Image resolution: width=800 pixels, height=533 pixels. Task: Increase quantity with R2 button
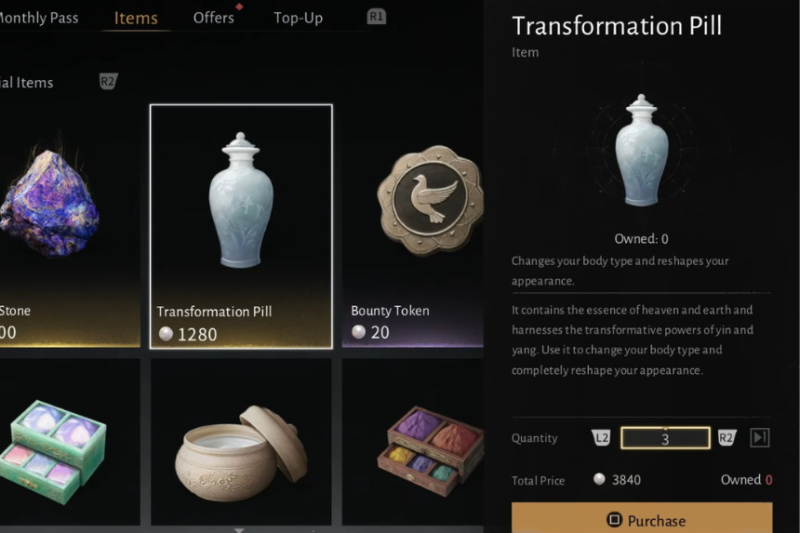click(727, 438)
